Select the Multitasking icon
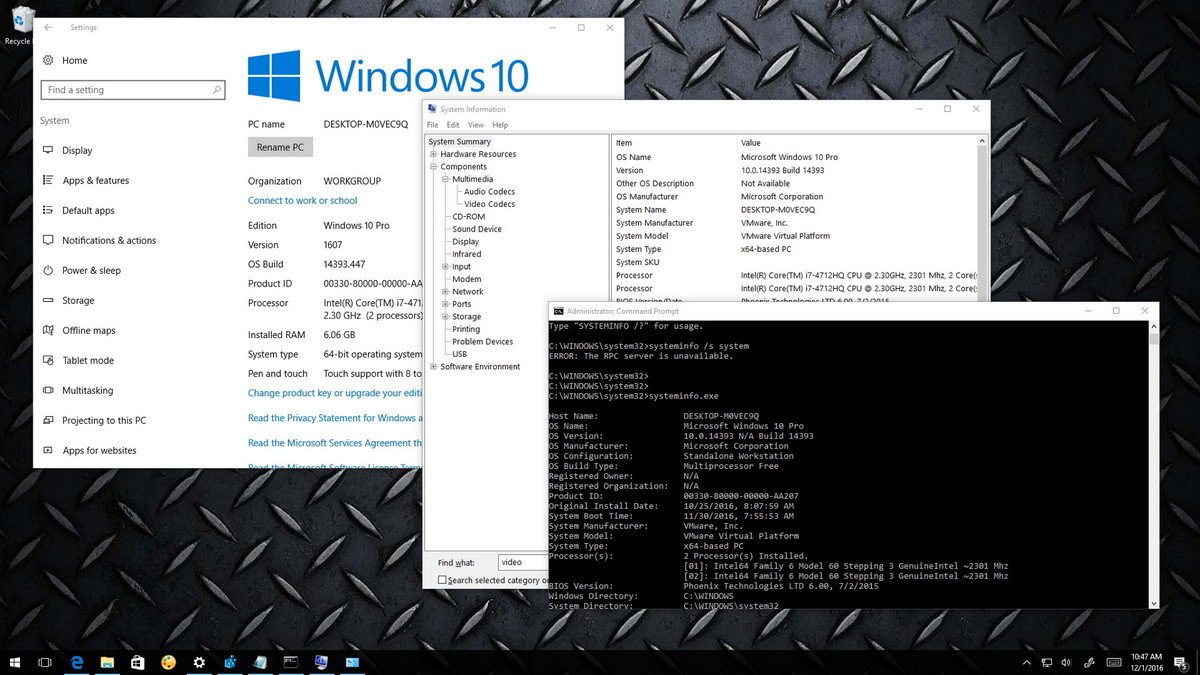The width and height of the screenshot is (1200, 675). pos(48,391)
